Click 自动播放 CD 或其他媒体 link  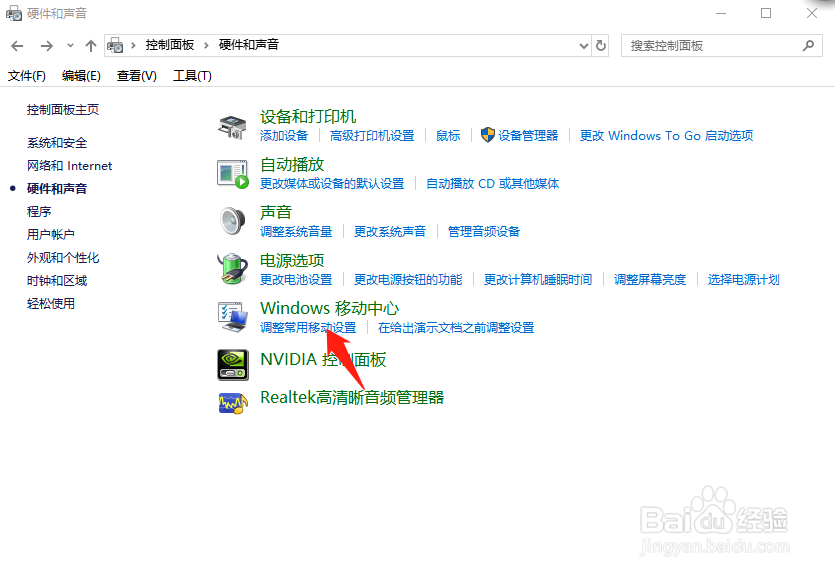pos(493,184)
